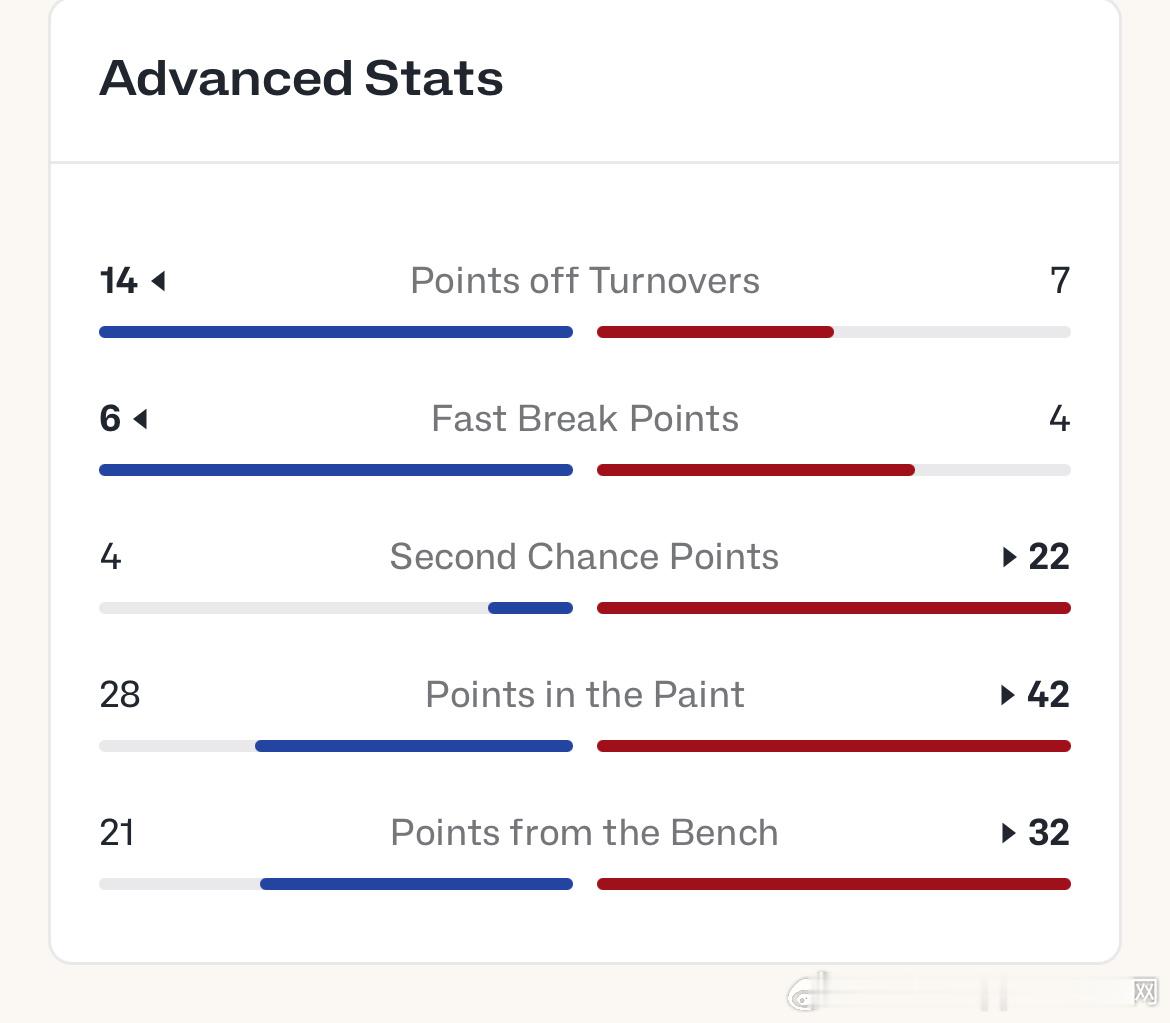Click the Advanced Stats heading
The height and width of the screenshot is (1023, 1170).
pyautogui.click(x=301, y=78)
